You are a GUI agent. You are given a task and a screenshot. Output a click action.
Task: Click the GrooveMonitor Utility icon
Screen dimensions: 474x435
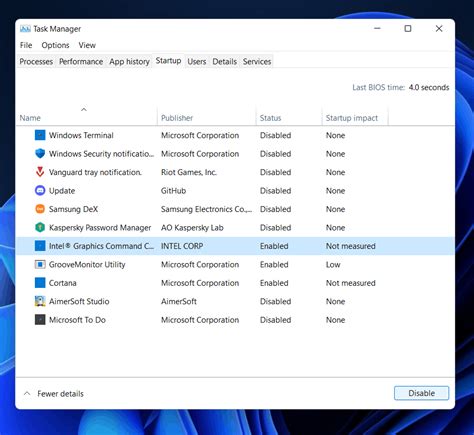pyautogui.click(x=40, y=264)
